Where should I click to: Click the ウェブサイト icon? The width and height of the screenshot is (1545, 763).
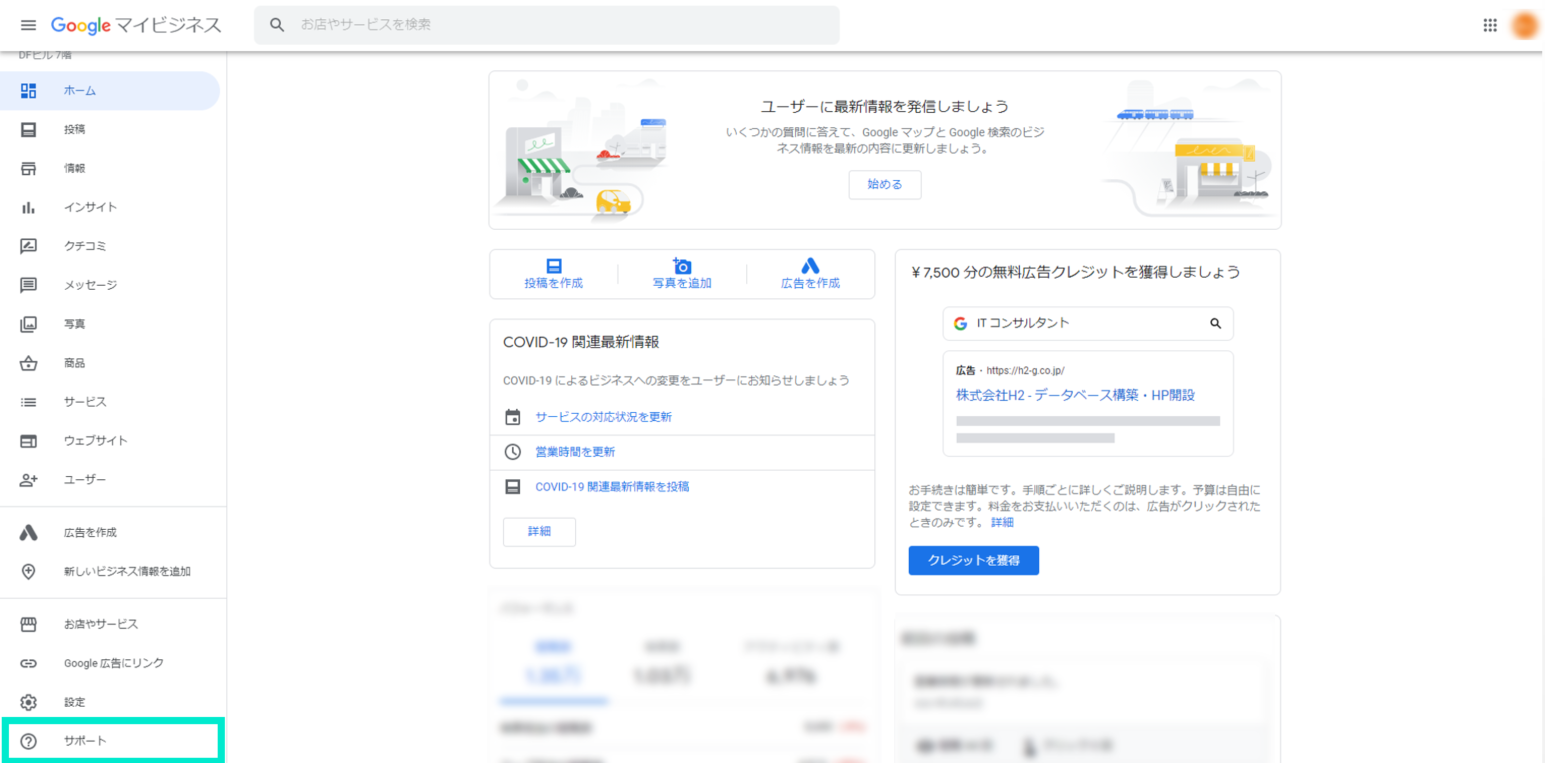coord(29,441)
